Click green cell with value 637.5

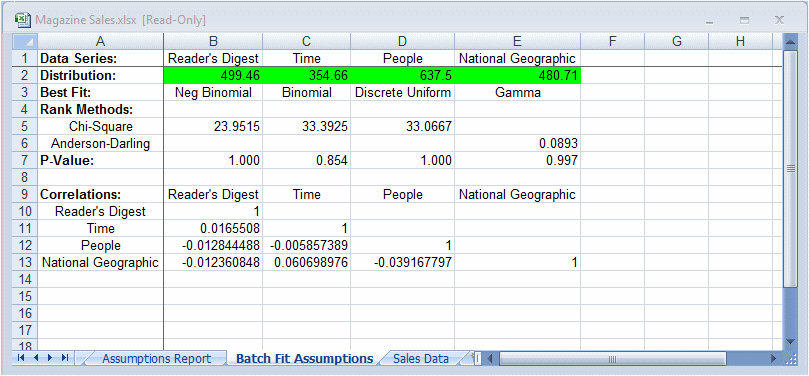click(x=402, y=76)
